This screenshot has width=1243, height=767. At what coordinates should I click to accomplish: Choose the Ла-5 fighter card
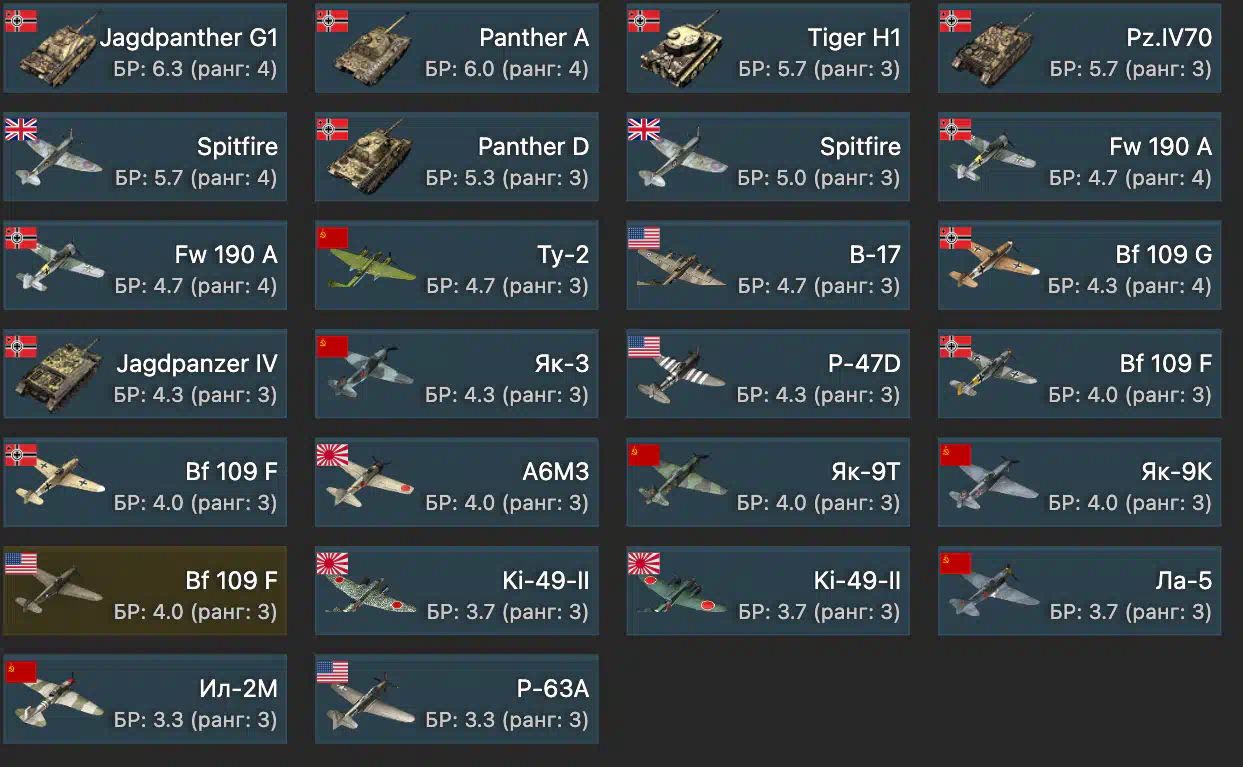1080,591
